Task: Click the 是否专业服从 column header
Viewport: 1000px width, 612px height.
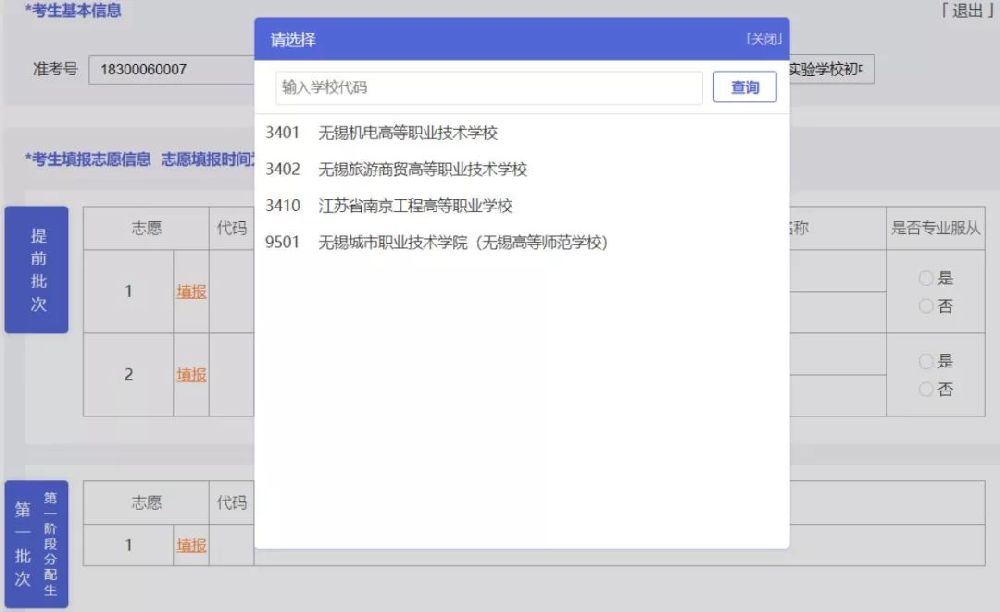Action: coord(935,228)
